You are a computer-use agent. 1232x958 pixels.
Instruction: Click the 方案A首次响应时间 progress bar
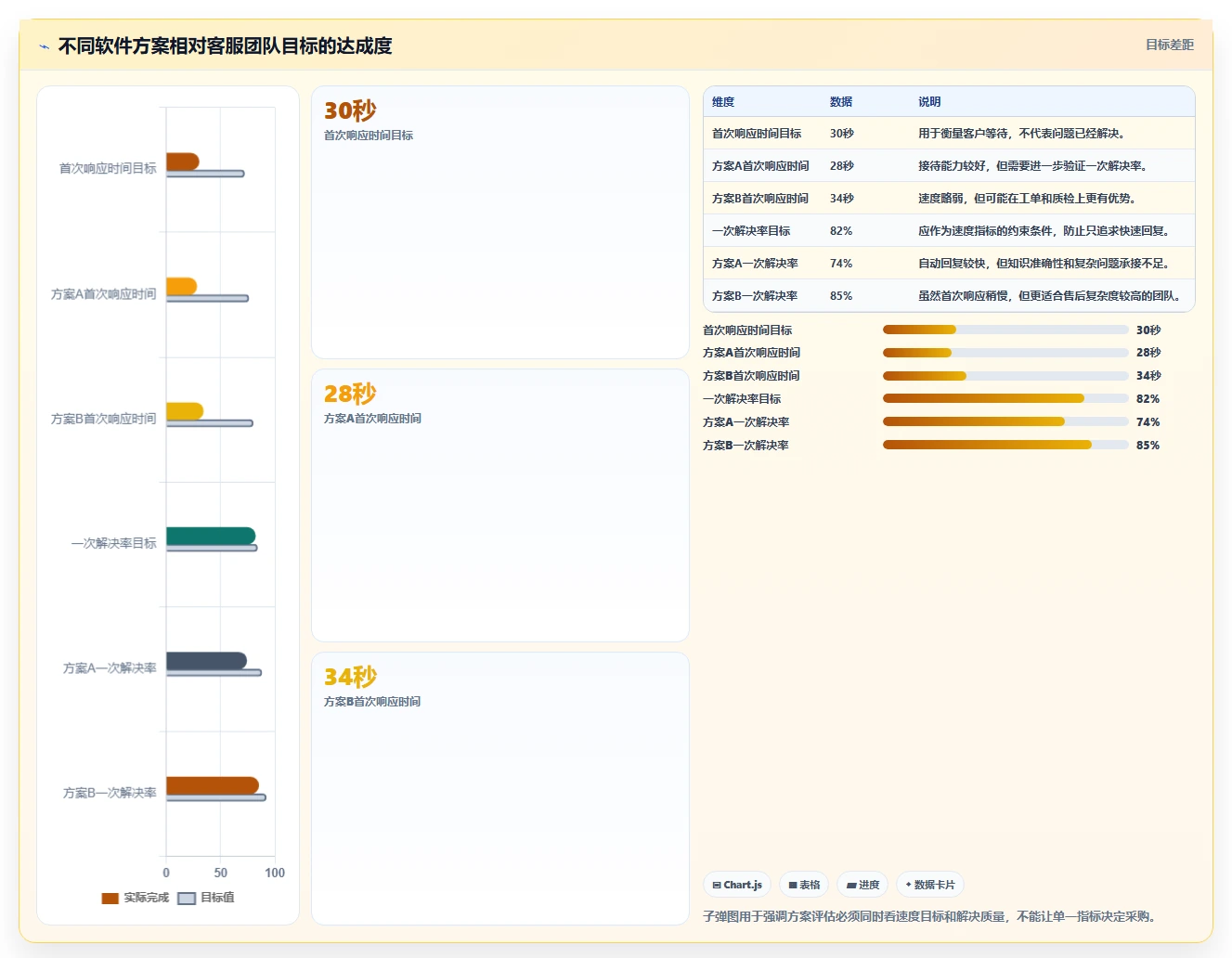coord(1005,353)
